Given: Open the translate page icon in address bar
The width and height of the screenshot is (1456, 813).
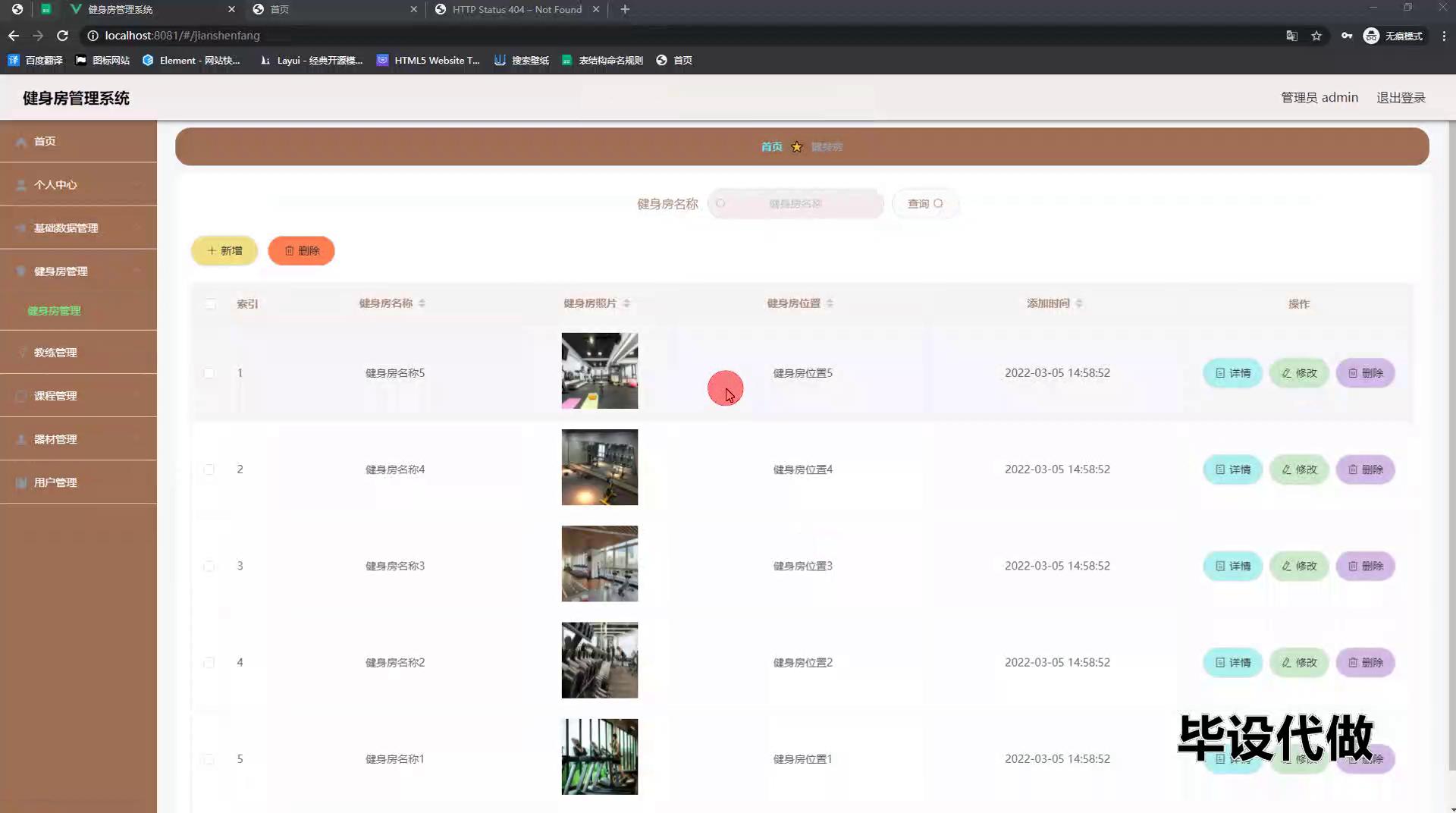Looking at the screenshot, I should click(1291, 36).
